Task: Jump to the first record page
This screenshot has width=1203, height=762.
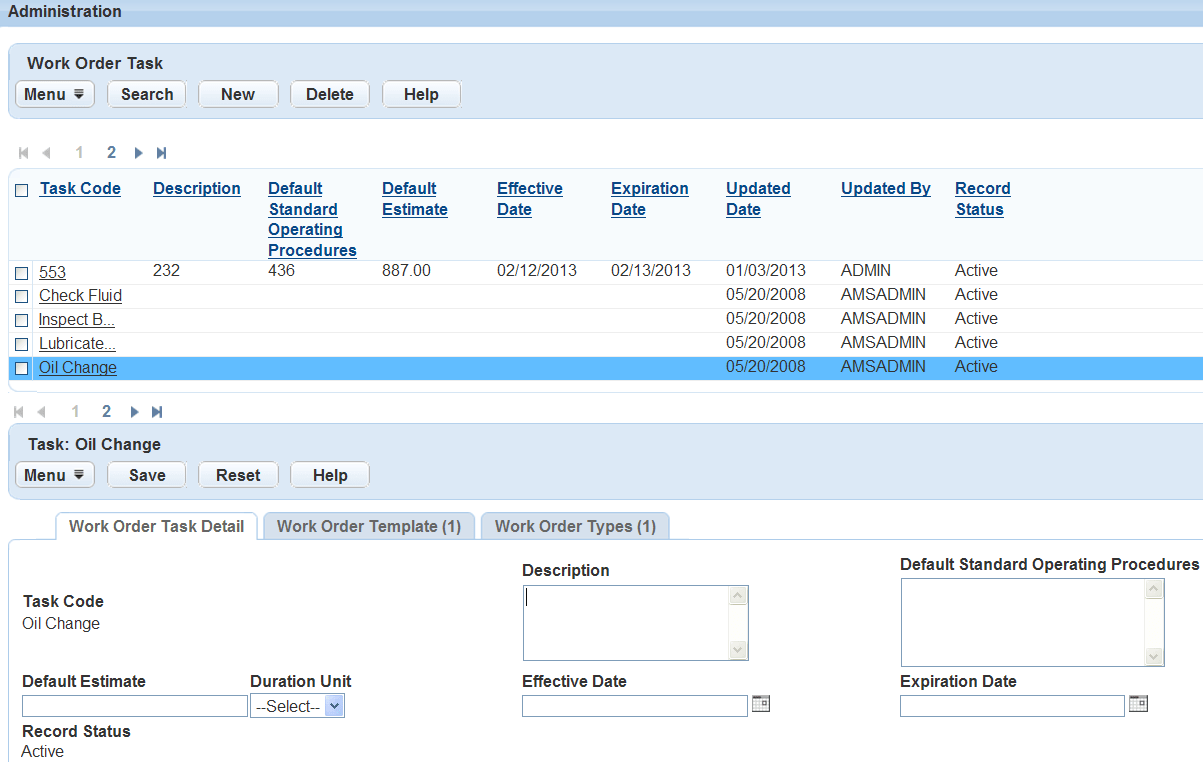Action: tap(22, 152)
